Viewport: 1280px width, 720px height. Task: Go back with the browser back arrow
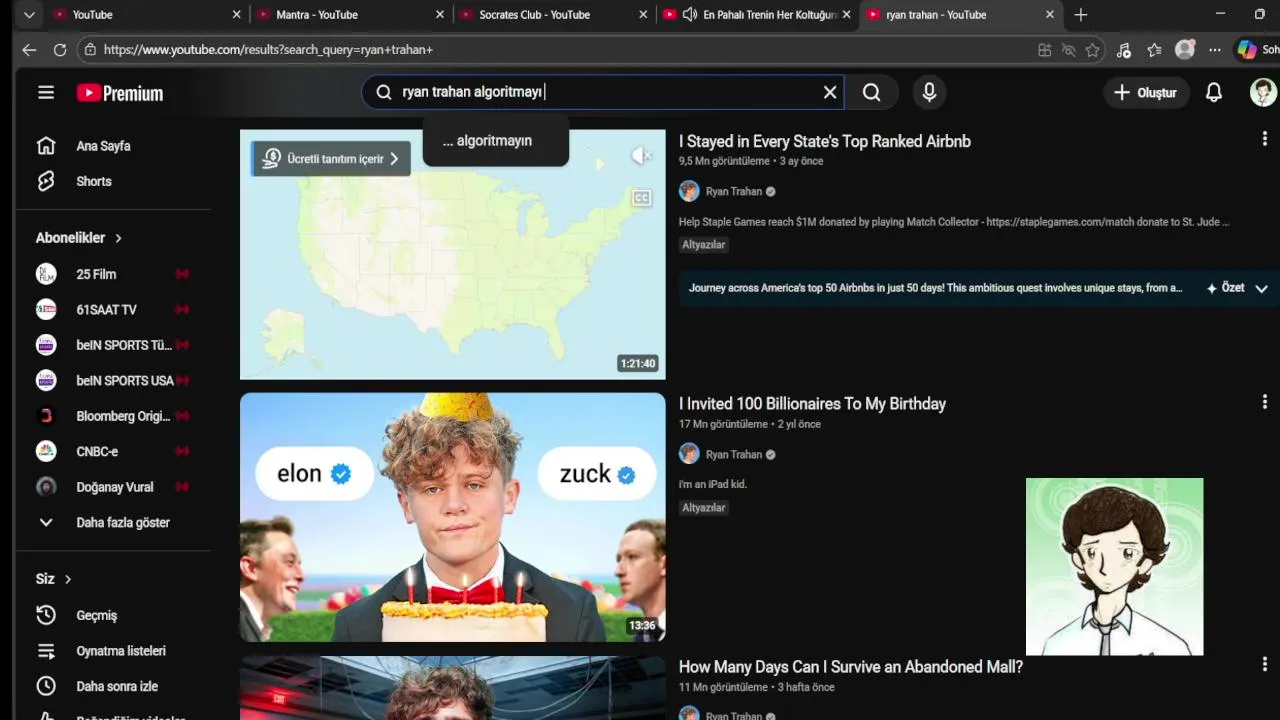pos(29,50)
